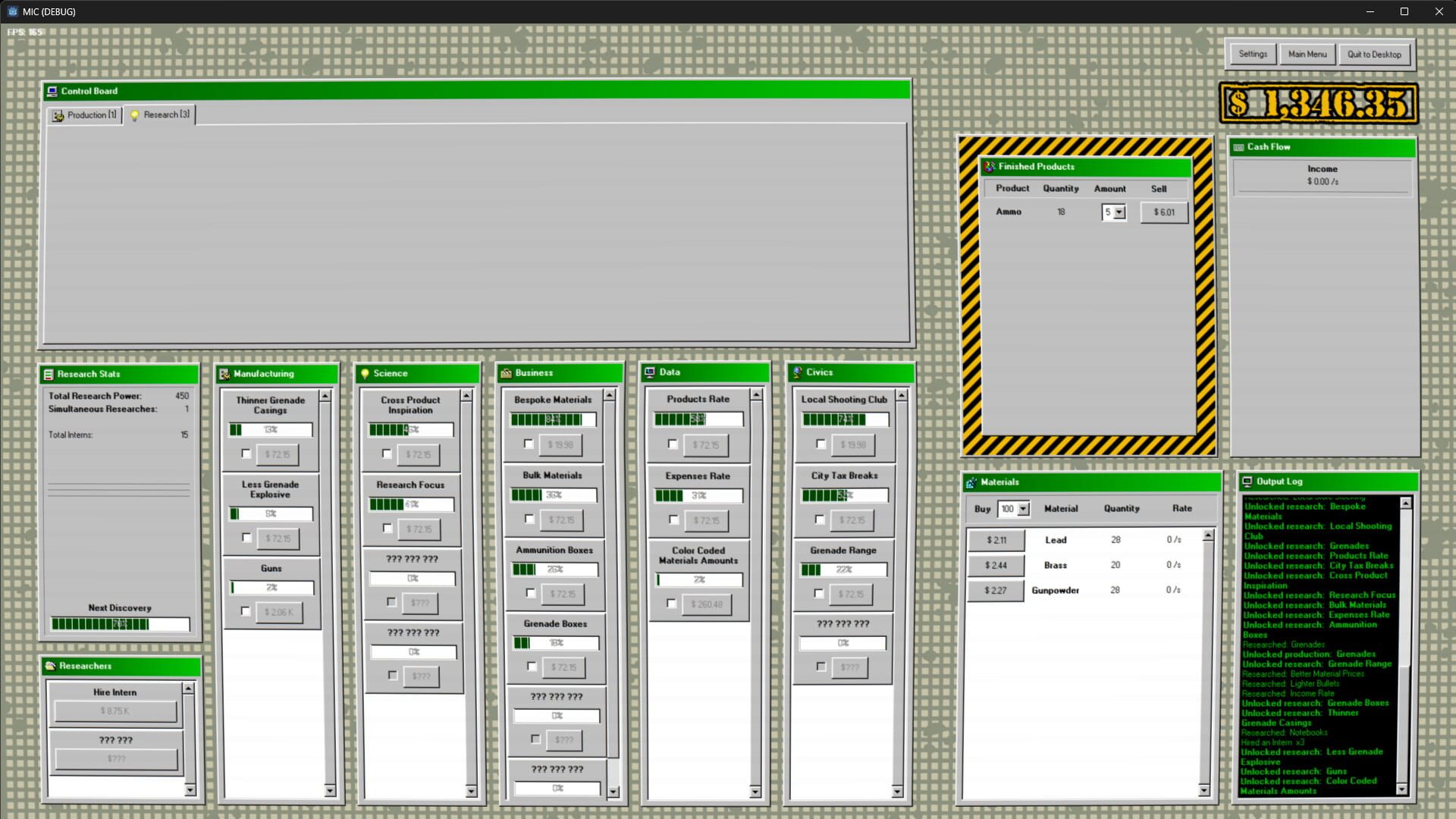
Task: Check the box beside Bespoke Materials price
Action: [x=529, y=445]
